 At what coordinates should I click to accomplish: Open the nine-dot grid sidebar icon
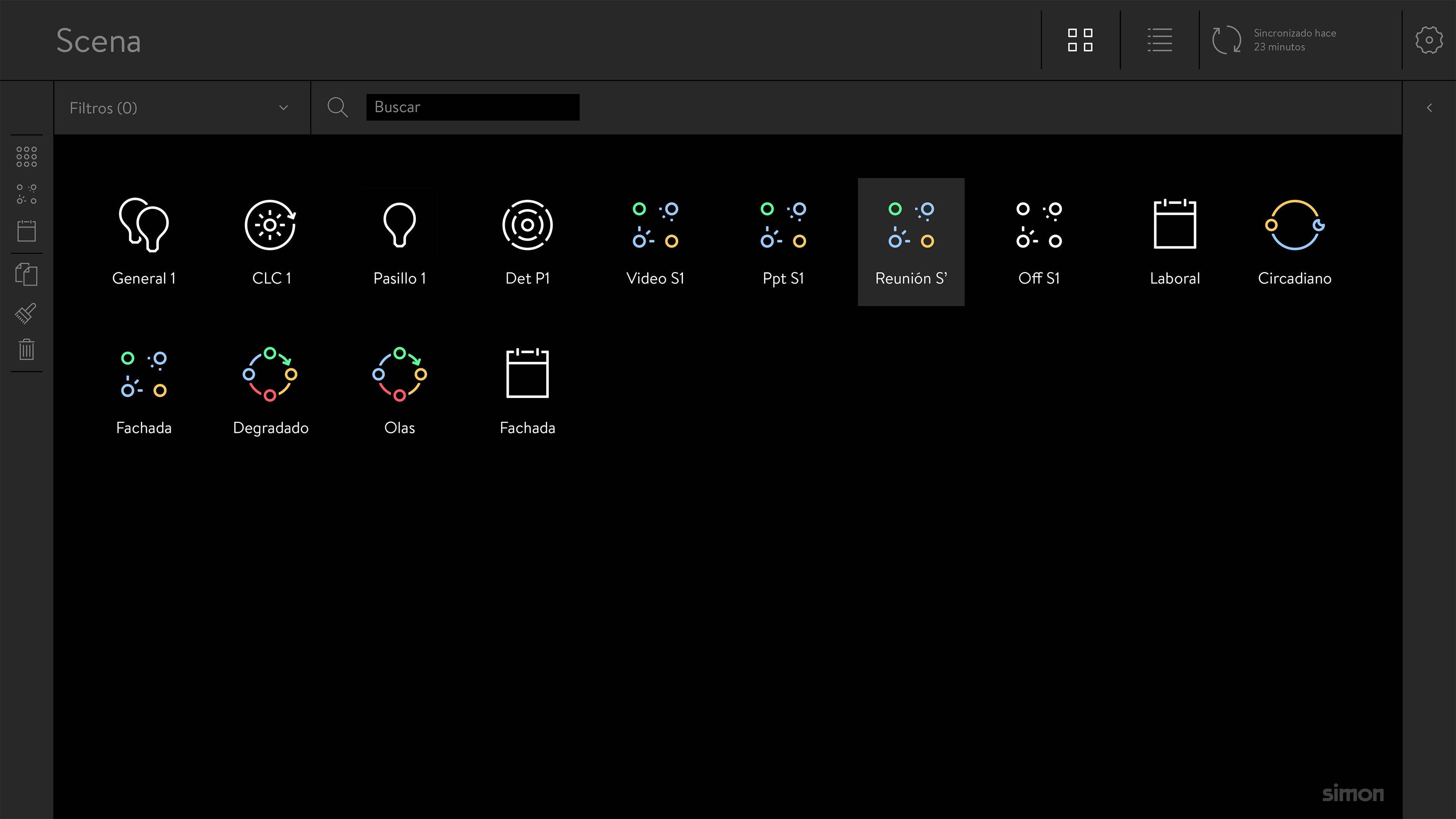click(27, 157)
